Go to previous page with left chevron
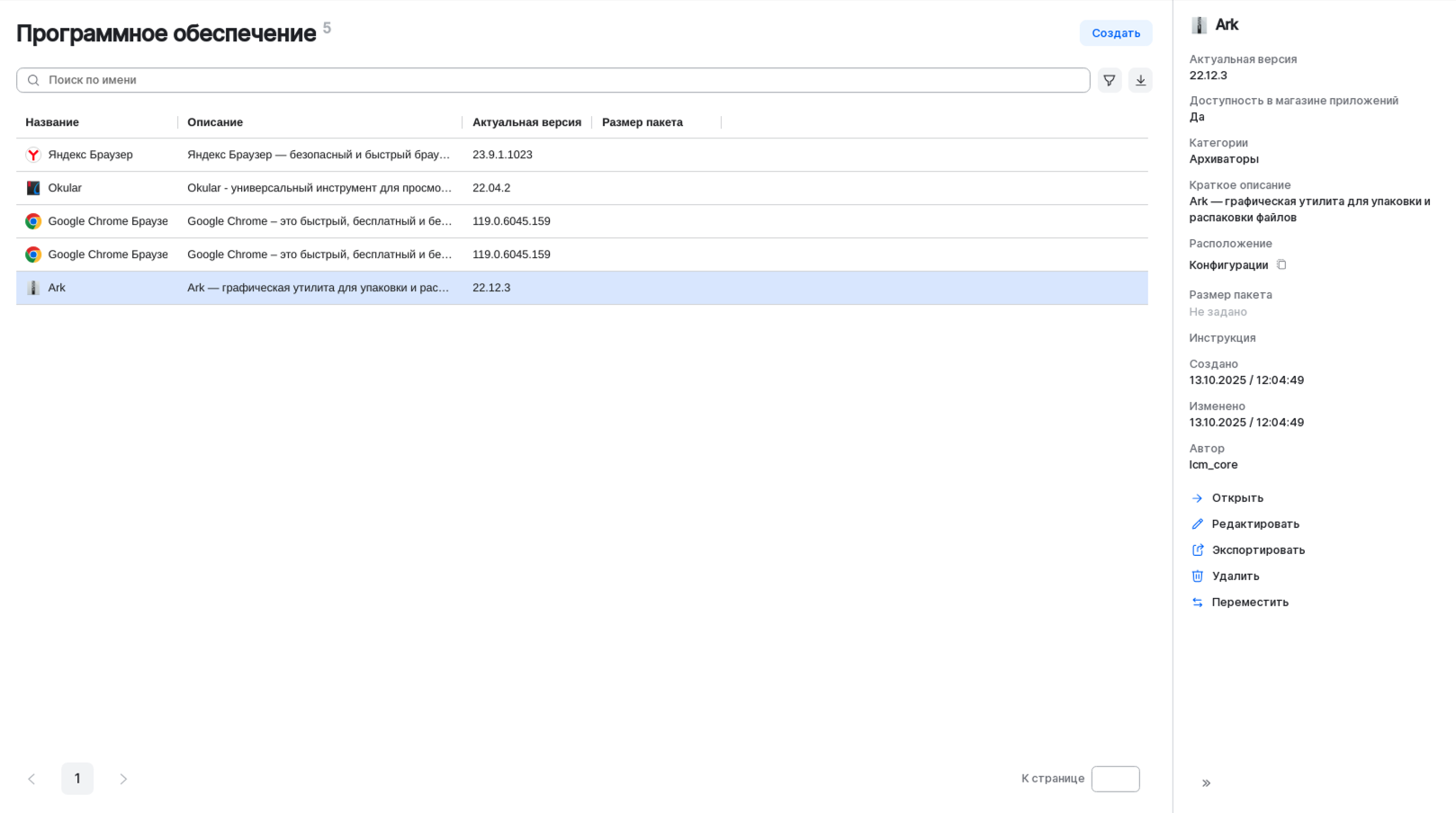This screenshot has width=1456, height=813. point(32,779)
